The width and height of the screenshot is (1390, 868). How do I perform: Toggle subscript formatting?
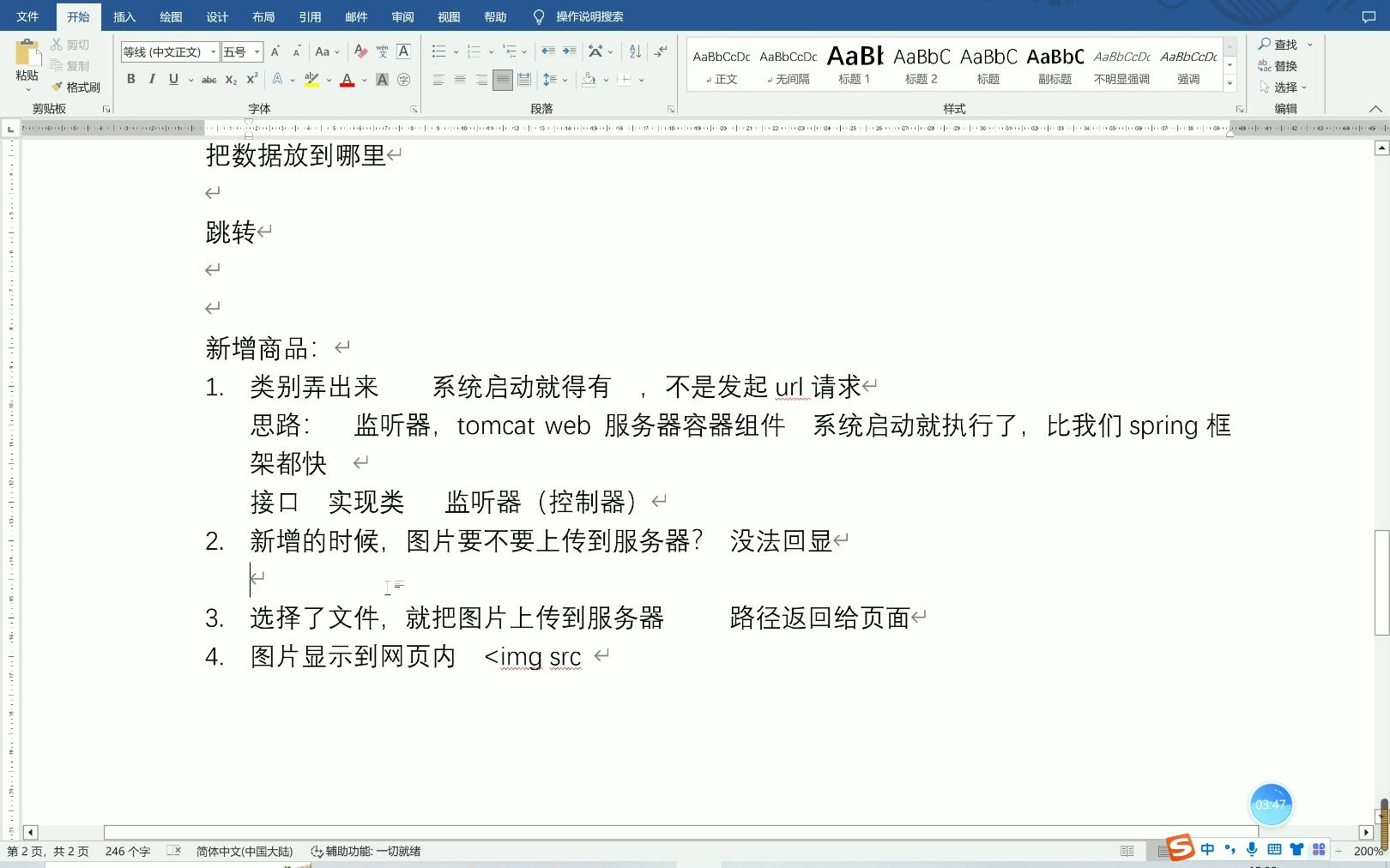click(231, 80)
